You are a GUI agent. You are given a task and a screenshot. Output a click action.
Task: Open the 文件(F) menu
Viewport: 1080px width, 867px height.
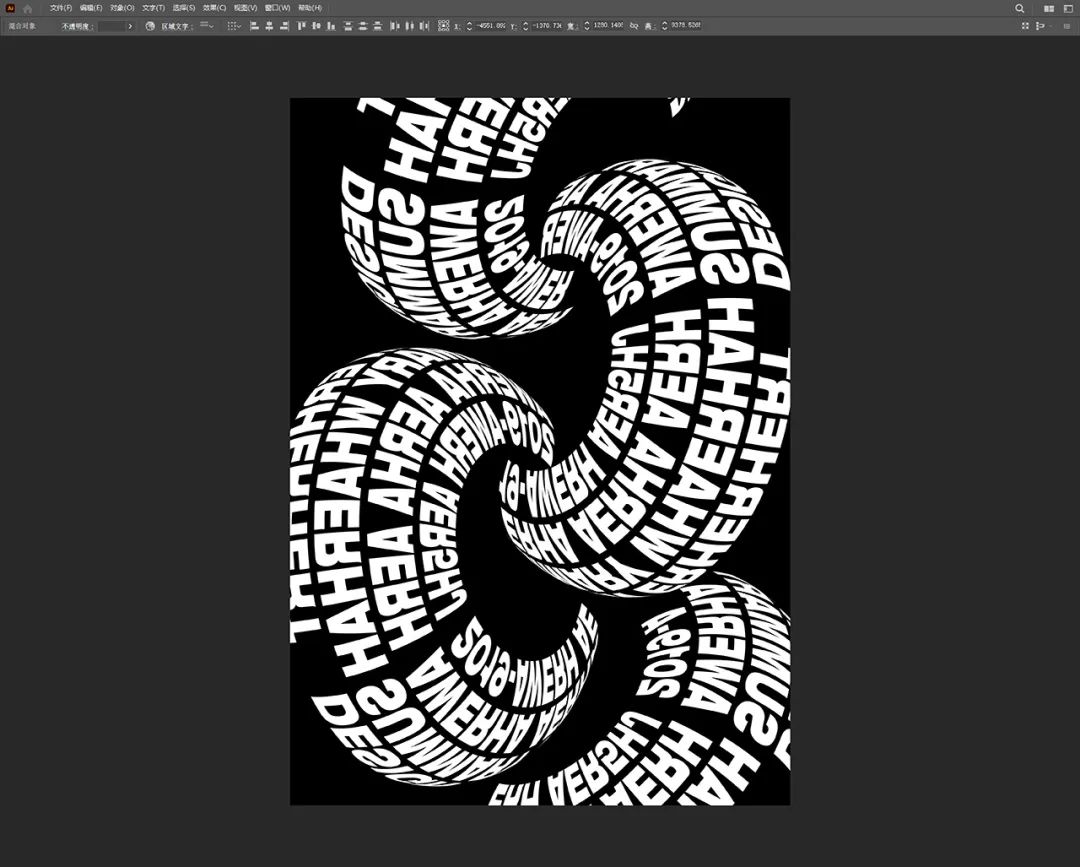[61, 8]
